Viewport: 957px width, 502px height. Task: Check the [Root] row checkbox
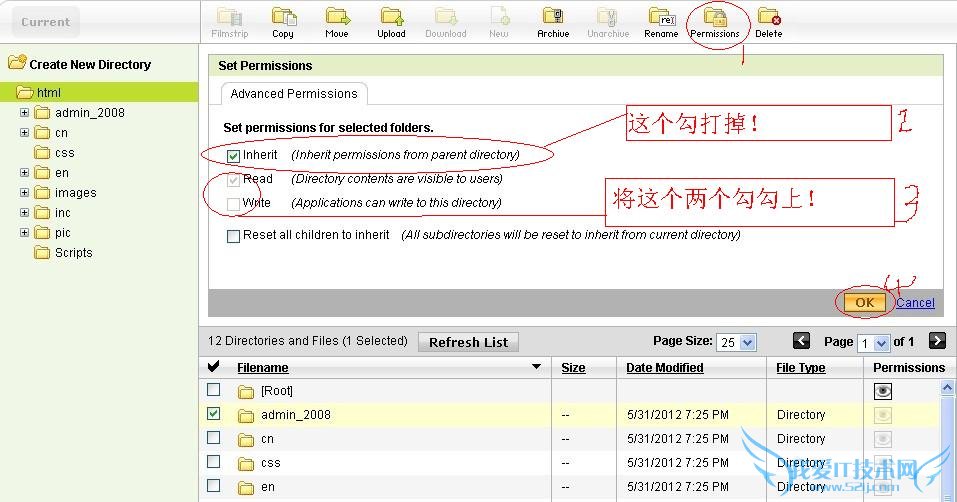pyautogui.click(x=214, y=389)
